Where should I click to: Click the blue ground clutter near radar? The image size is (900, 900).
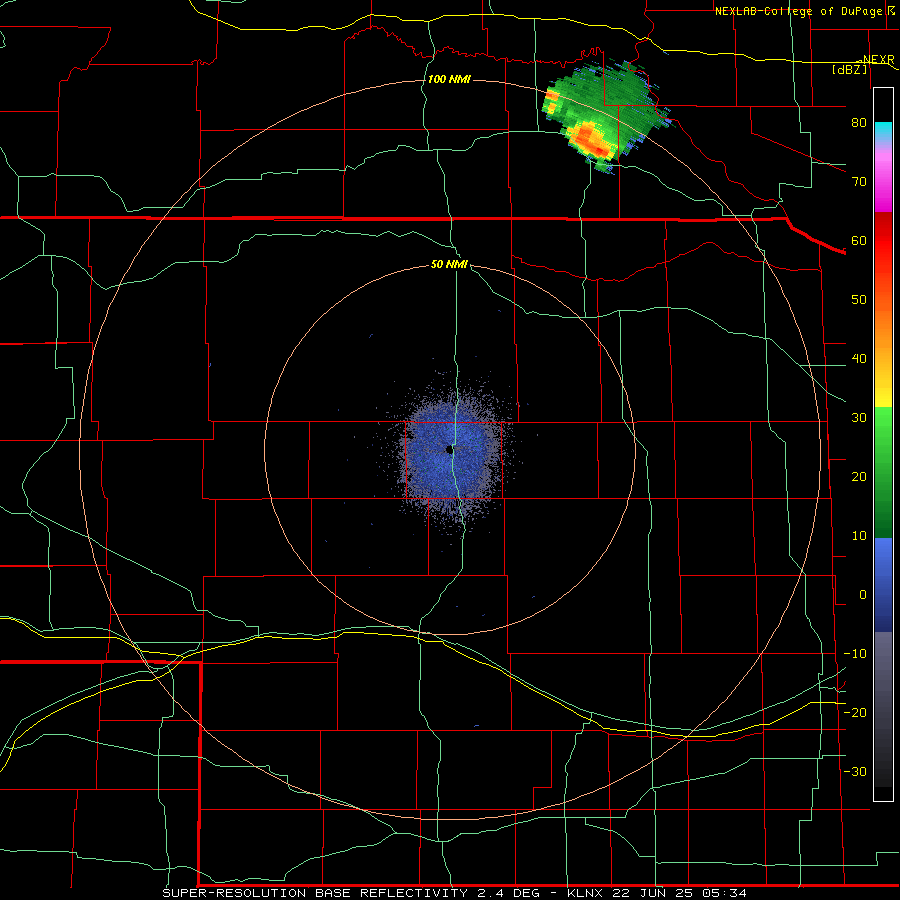click(x=451, y=451)
